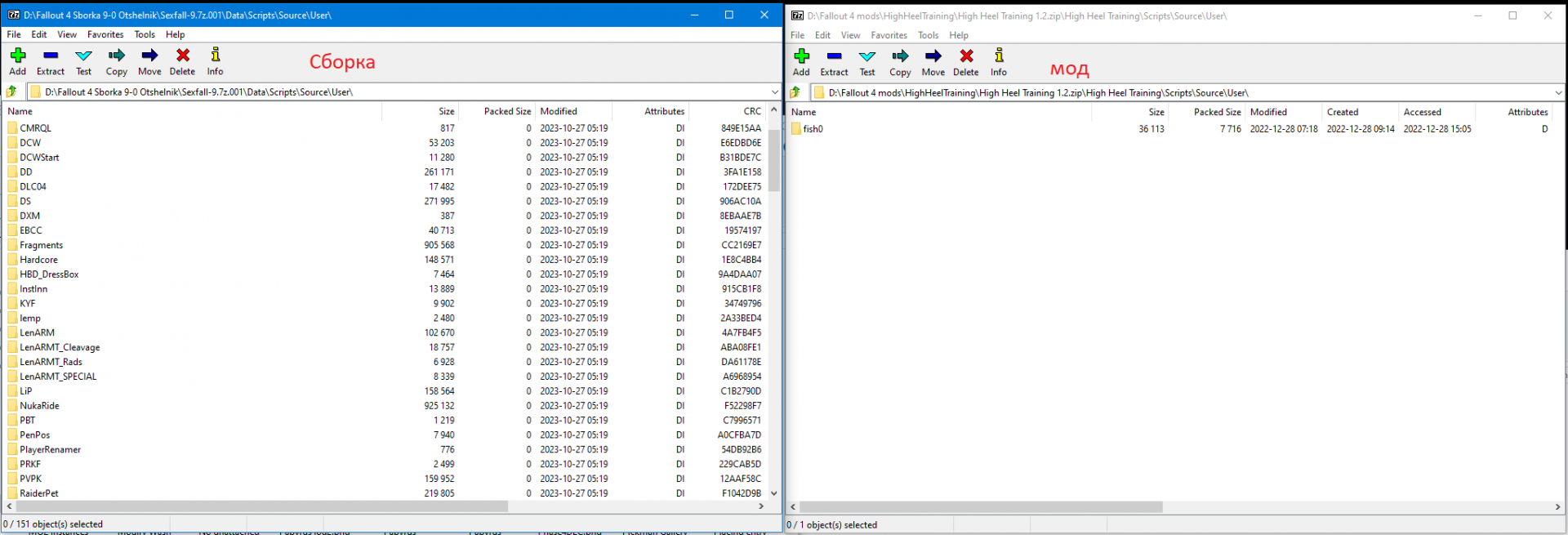Click the Add icon in left window

tap(18, 56)
